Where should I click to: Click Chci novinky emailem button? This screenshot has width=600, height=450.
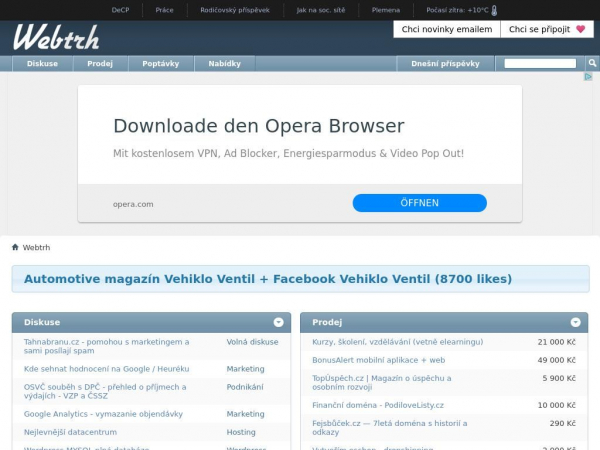point(447,29)
